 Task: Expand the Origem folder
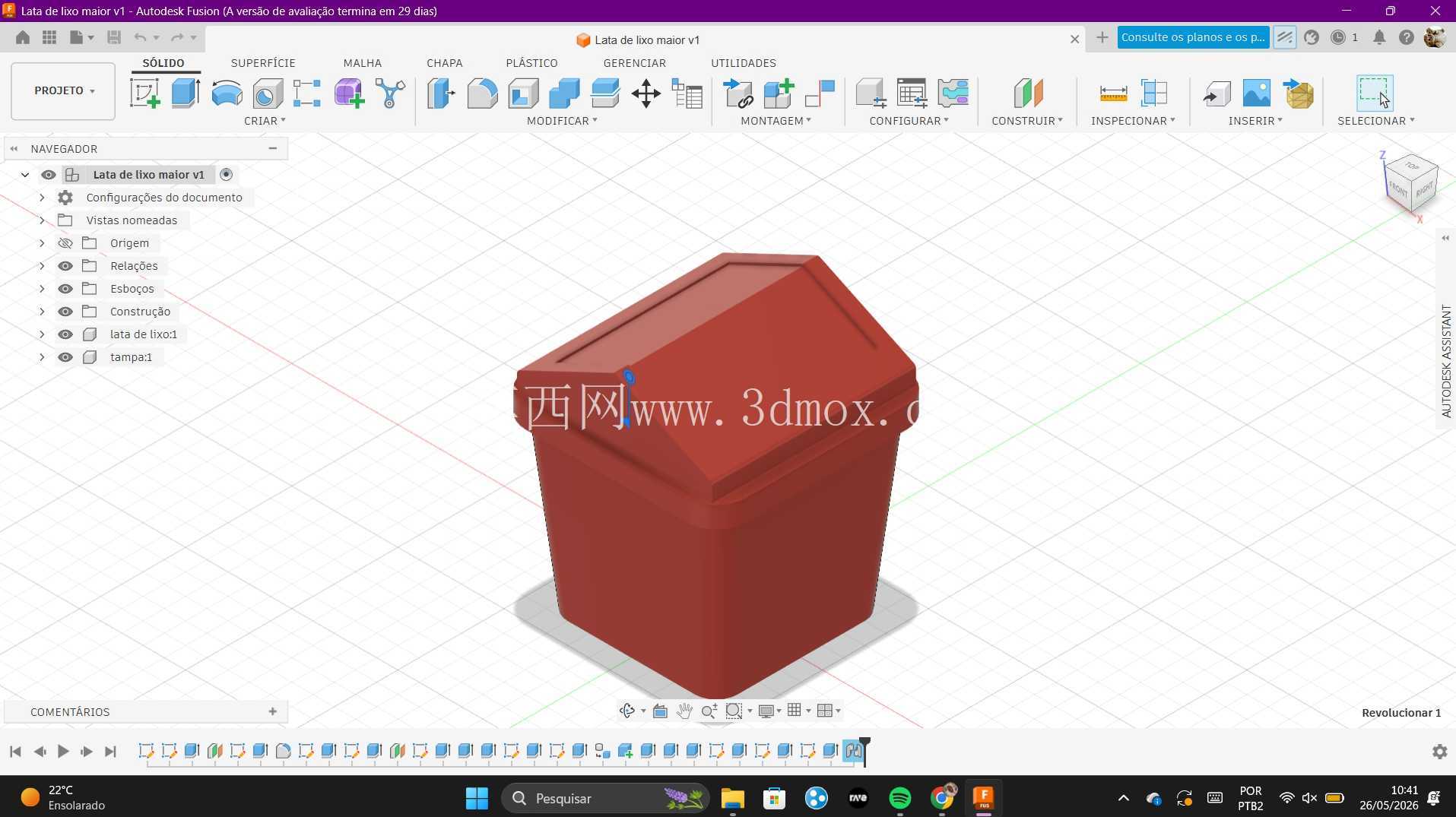42,243
